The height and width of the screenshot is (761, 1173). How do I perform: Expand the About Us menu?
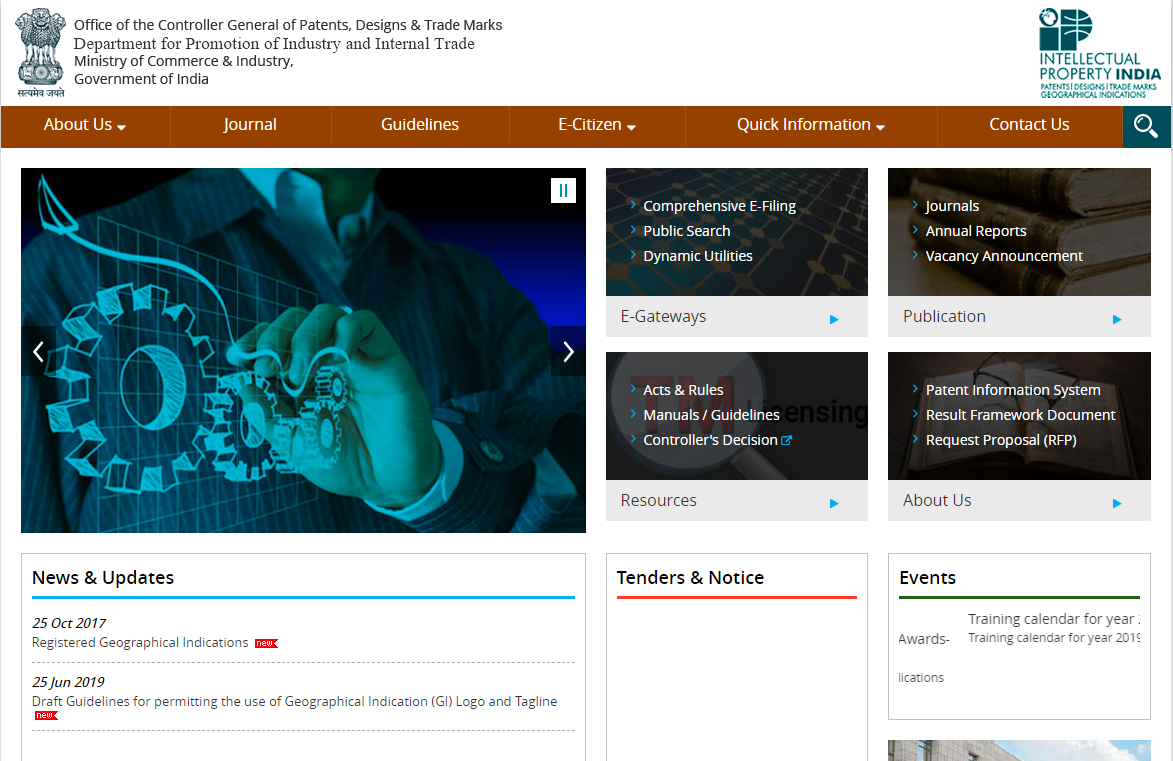coord(84,124)
